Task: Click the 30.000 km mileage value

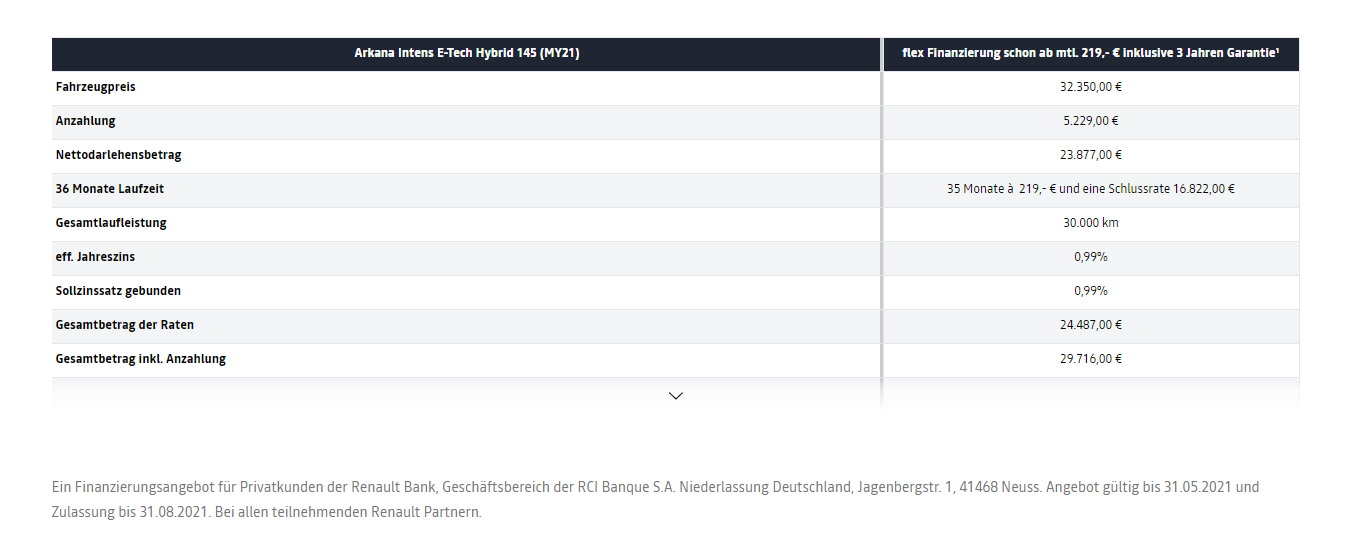Action: pos(1091,223)
